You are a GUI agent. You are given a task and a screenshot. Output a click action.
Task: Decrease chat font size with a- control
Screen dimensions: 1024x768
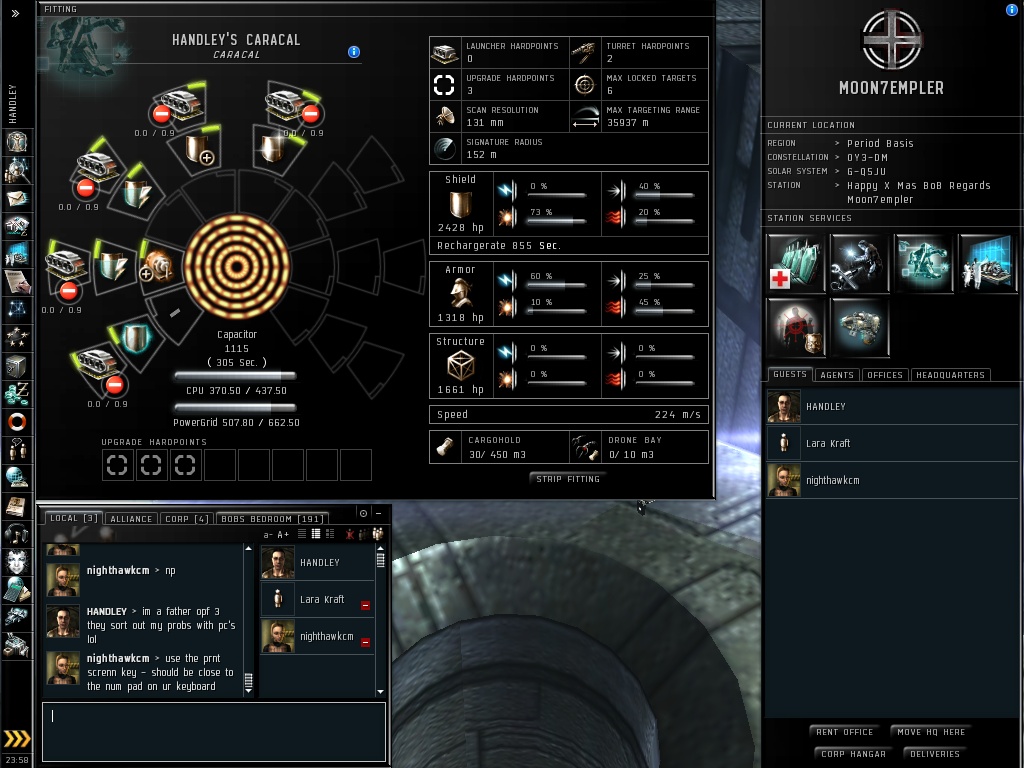point(267,535)
